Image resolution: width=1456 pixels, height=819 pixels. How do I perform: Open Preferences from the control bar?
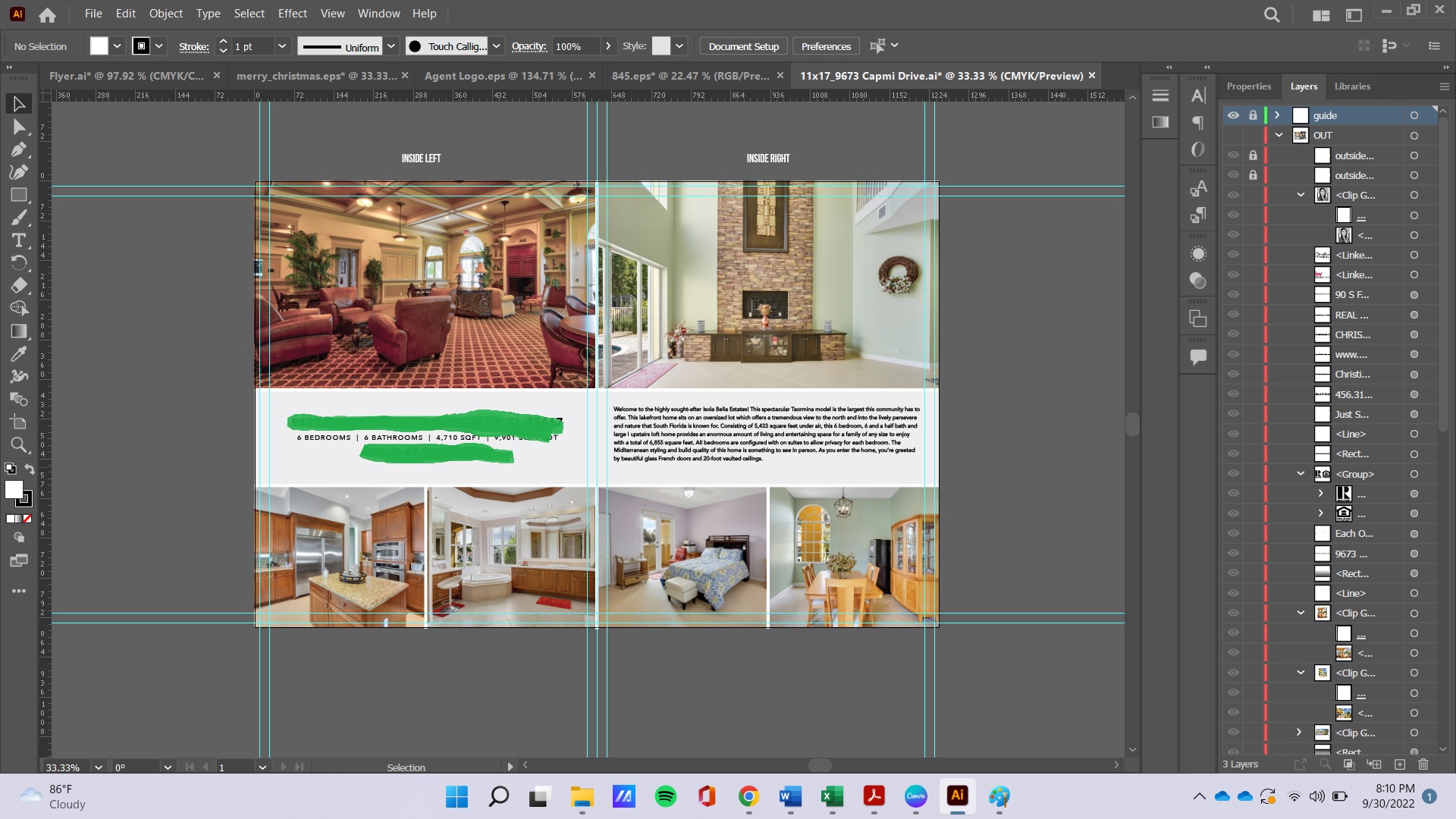click(826, 46)
